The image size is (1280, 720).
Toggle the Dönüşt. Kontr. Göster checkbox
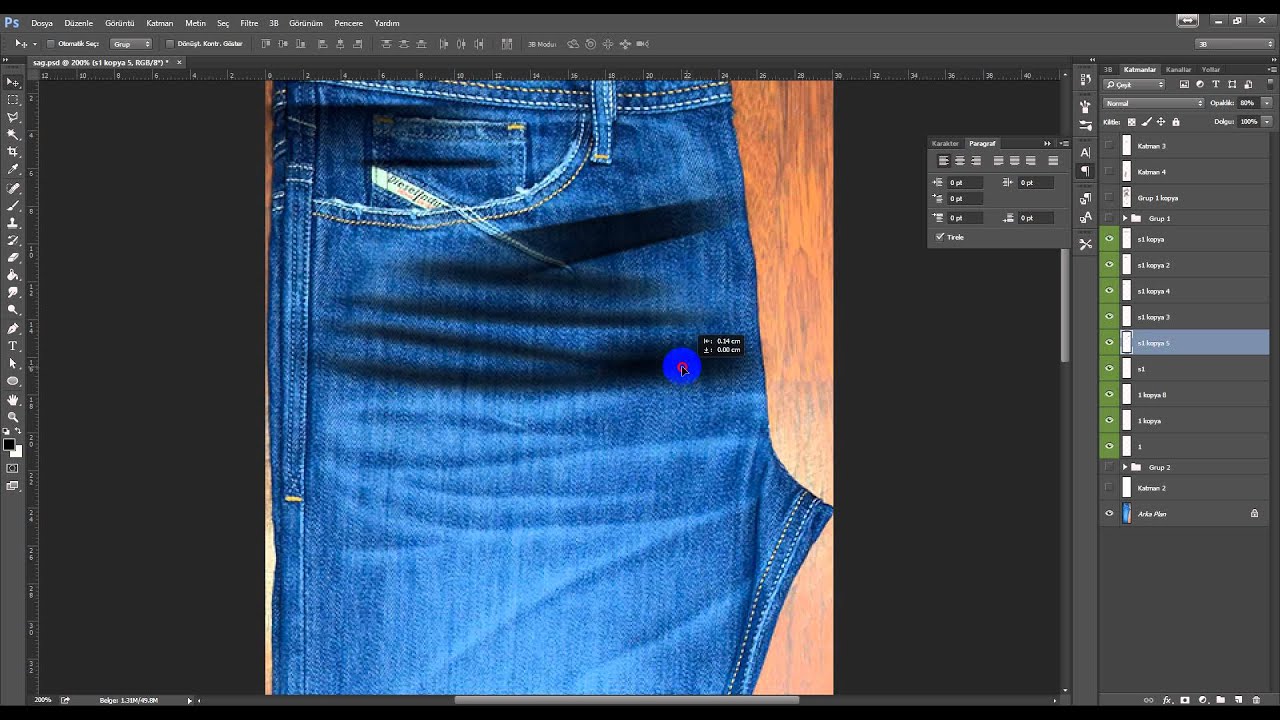169,44
